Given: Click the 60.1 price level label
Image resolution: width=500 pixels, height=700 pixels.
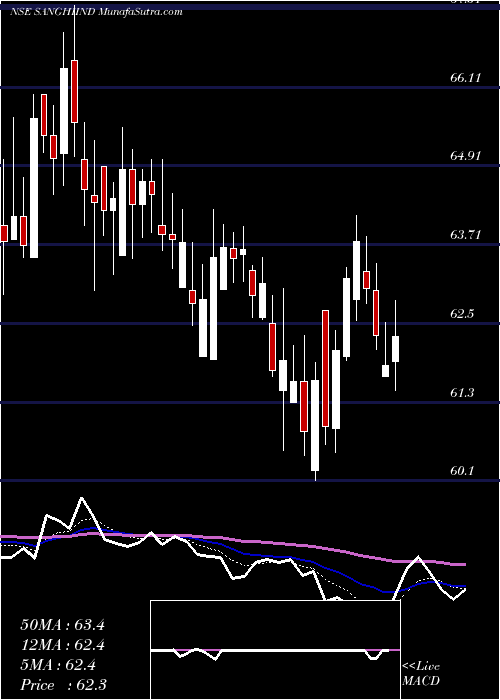Looking at the screenshot, I should click(x=462, y=471).
